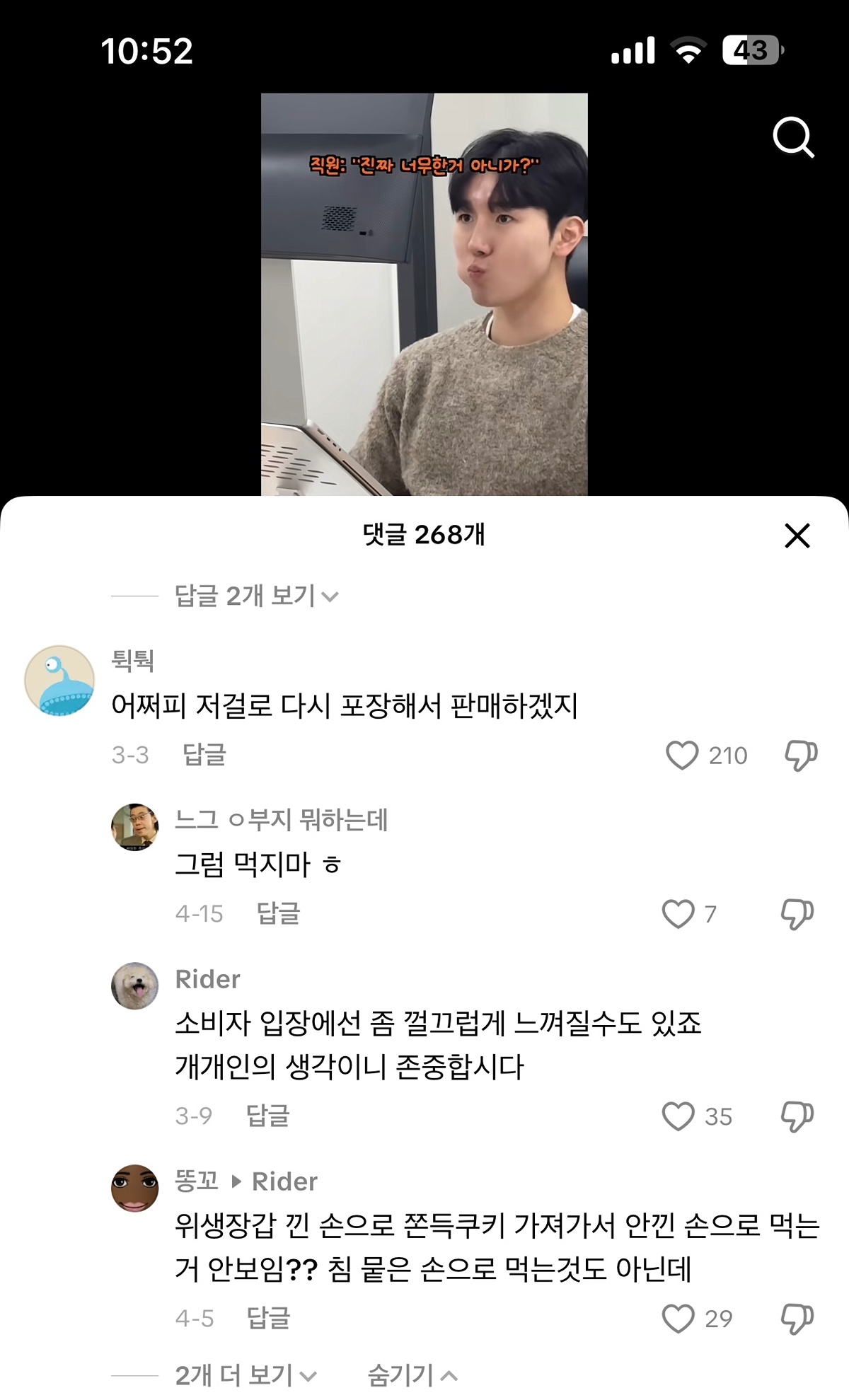Tap the dislike icon on Rider's comment
Image resolution: width=849 pixels, height=1400 pixels.
[x=797, y=1116]
